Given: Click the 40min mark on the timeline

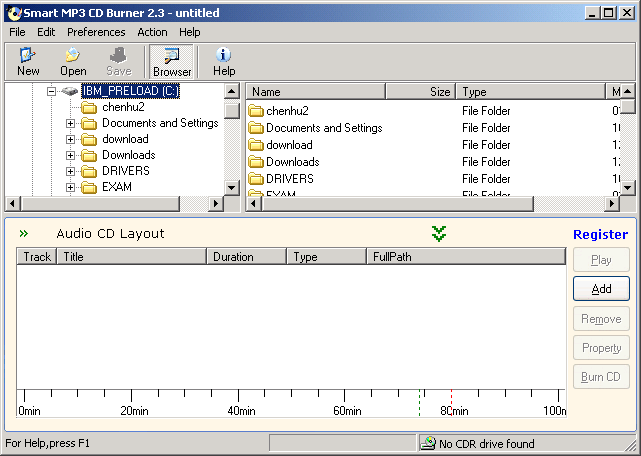Looking at the screenshot, I should pyautogui.click(x=241, y=411).
